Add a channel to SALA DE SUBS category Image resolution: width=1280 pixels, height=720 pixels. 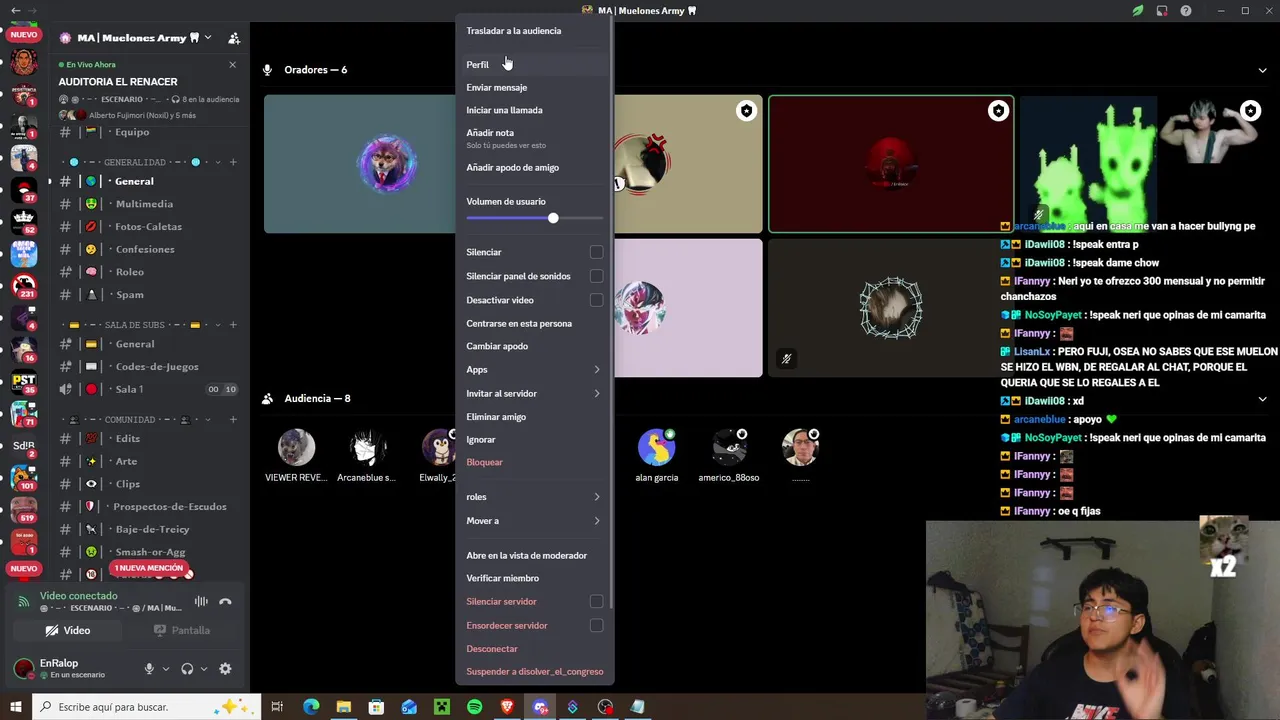(x=233, y=325)
